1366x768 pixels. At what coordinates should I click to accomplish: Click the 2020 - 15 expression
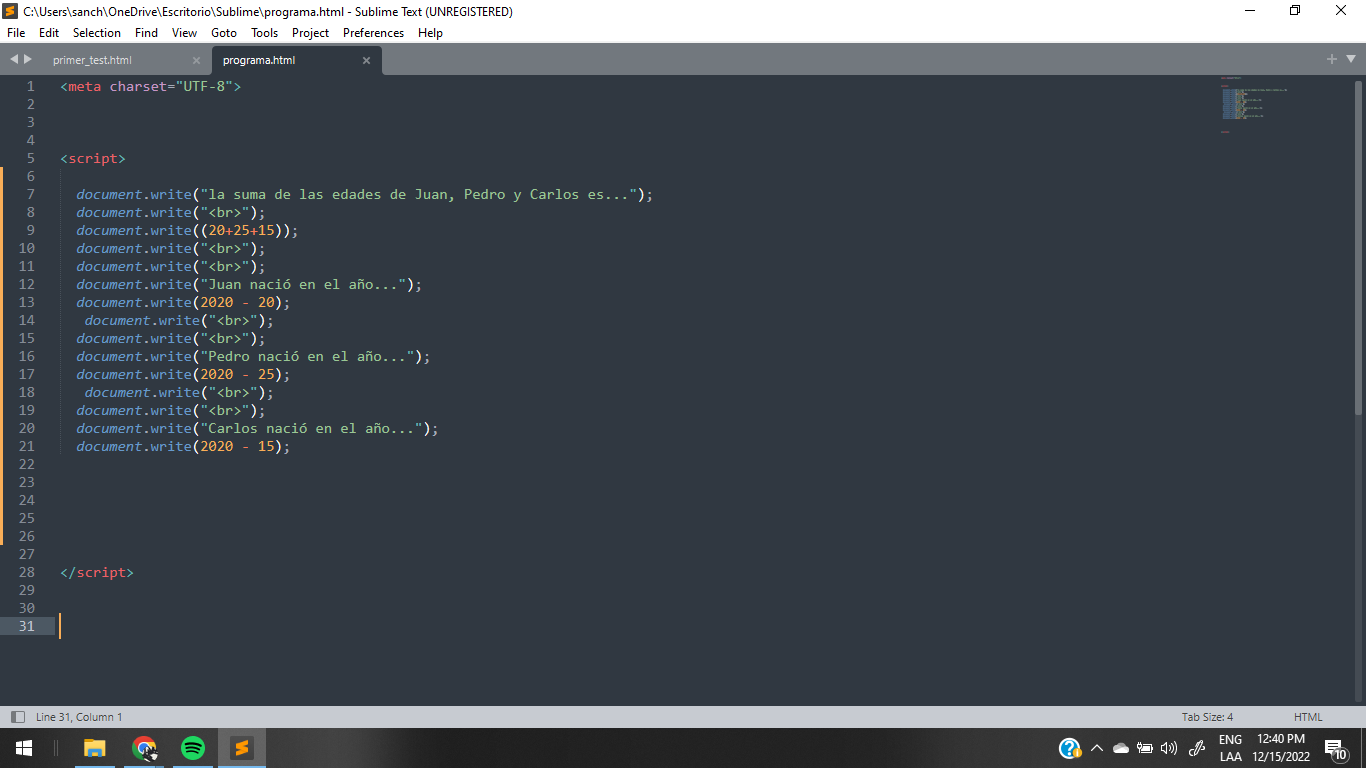click(237, 446)
